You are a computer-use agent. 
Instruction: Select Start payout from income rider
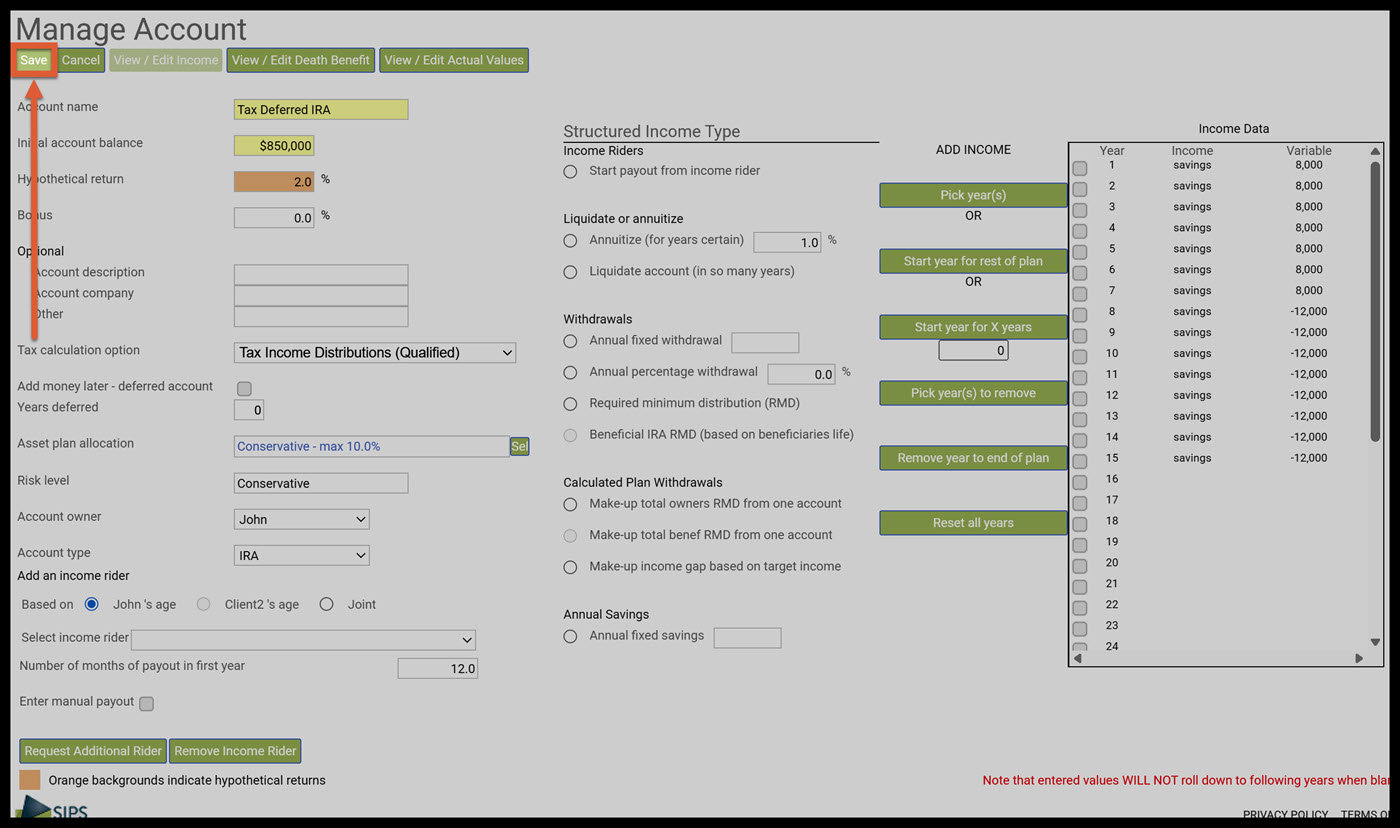(x=570, y=171)
